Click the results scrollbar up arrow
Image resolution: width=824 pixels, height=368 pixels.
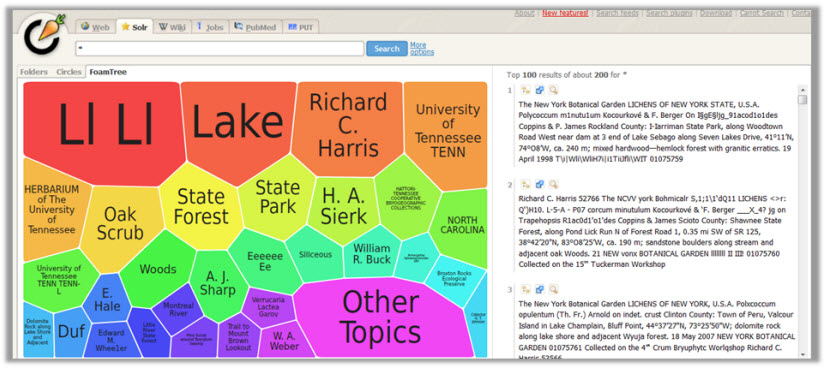[x=802, y=89]
